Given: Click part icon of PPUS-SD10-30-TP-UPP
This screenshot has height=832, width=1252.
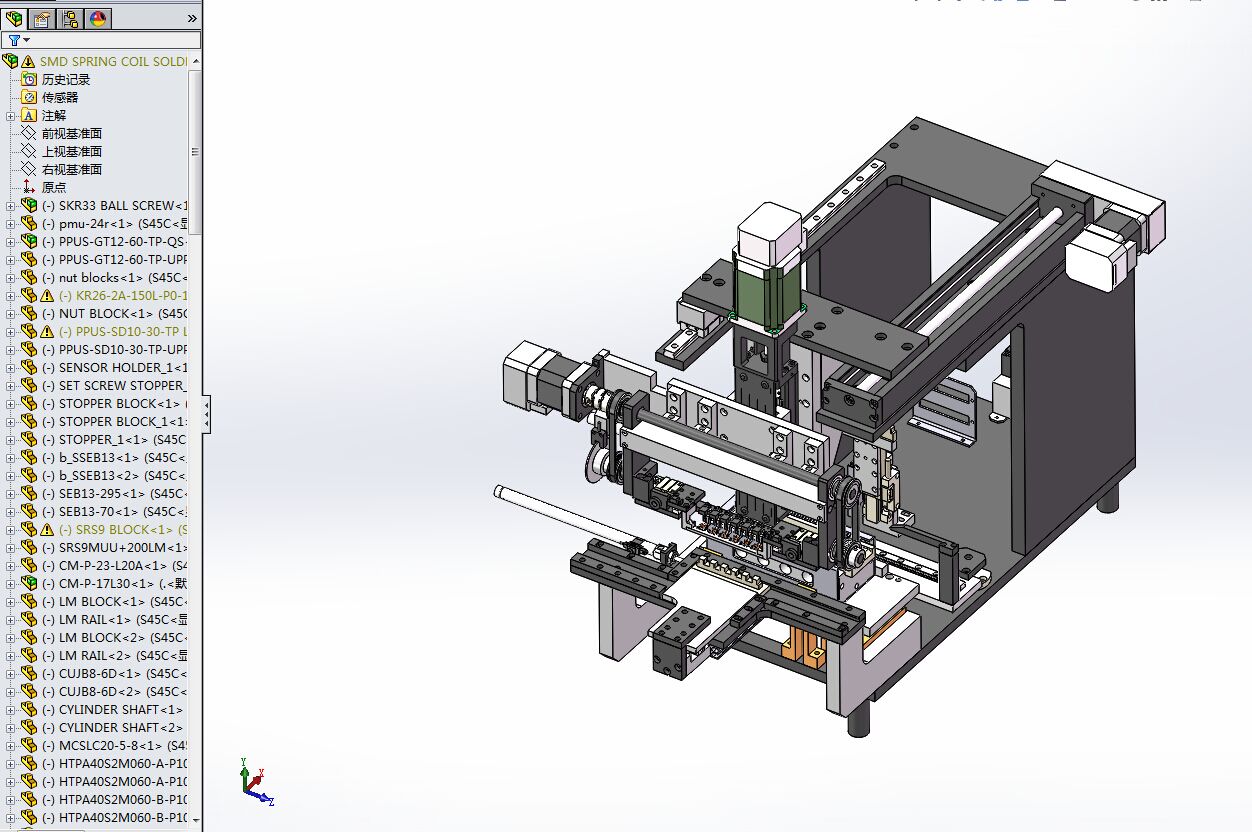Looking at the screenshot, I should [x=29, y=349].
